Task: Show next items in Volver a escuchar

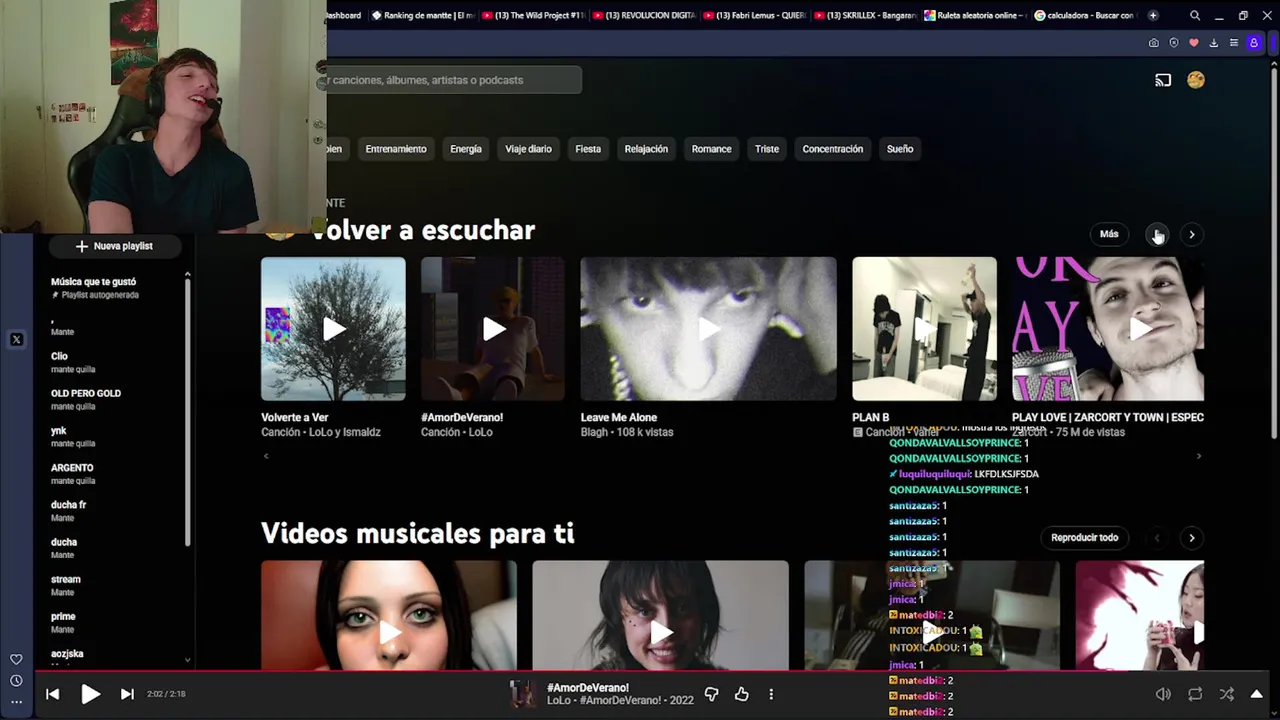Action: coord(1191,234)
